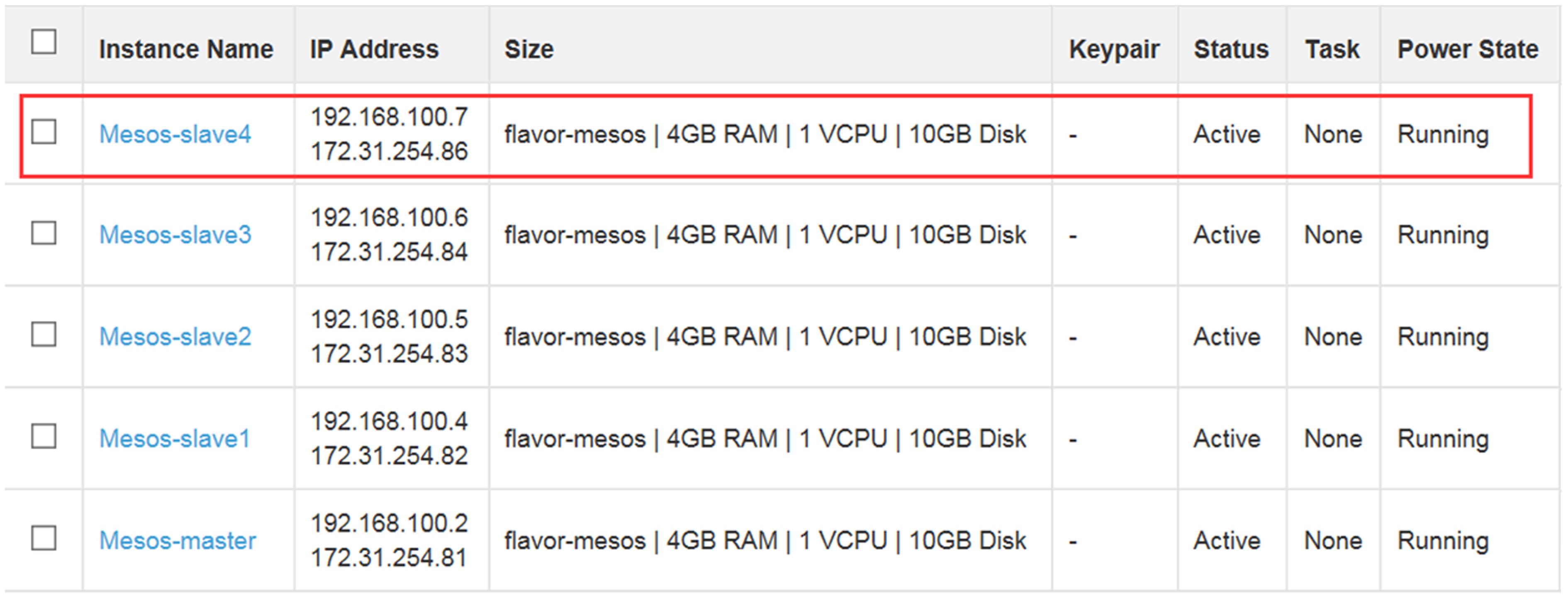The width and height of the screenshot is (1568, 598).
Task: Click the Mesos-slave2 instance name
Action: click(x=175, y=337)
